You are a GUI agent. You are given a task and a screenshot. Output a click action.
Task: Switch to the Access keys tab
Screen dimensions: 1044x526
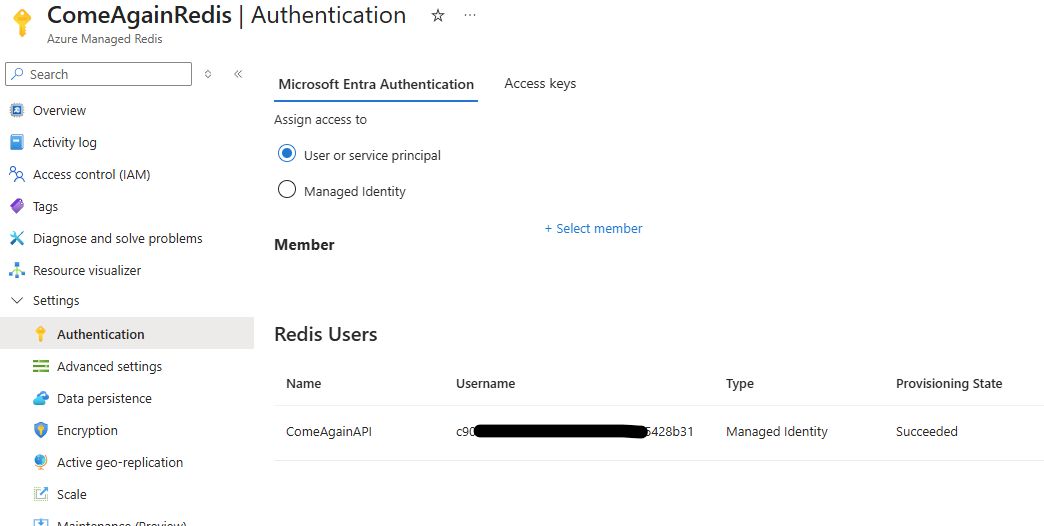click(540, 83)
